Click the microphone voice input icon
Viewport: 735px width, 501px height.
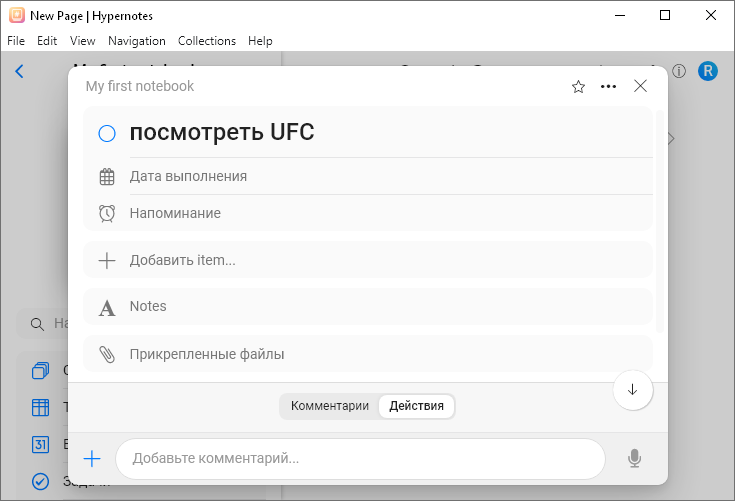(634, 459)
